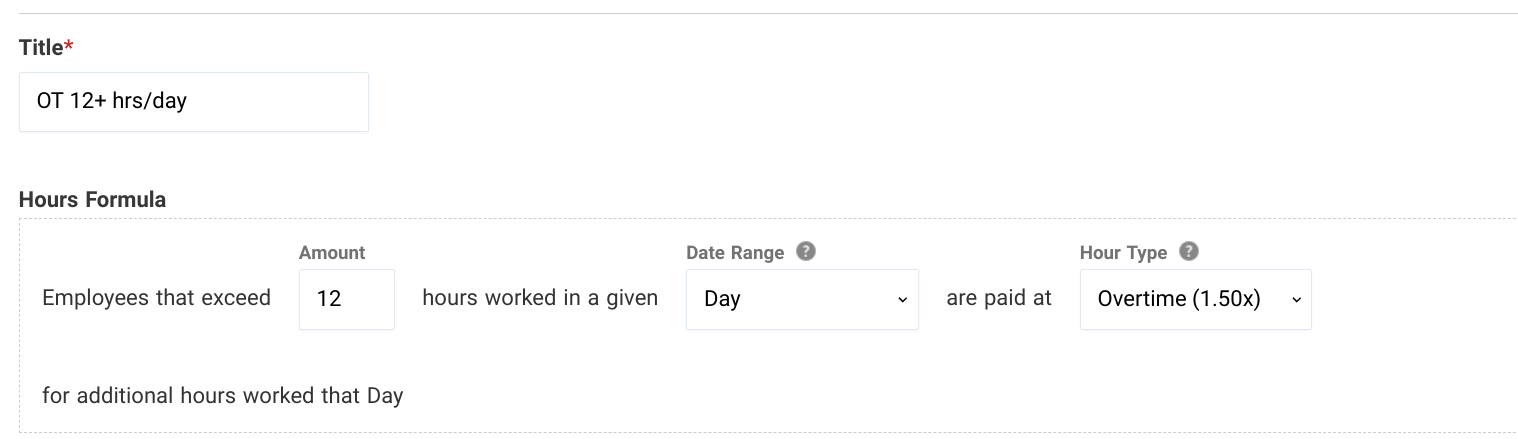This screenshot has width=1518, height=439.
Task: Open the Hour Type dropdown showing Overtime (1.50x)
Action: click(x=1180, y=299)
